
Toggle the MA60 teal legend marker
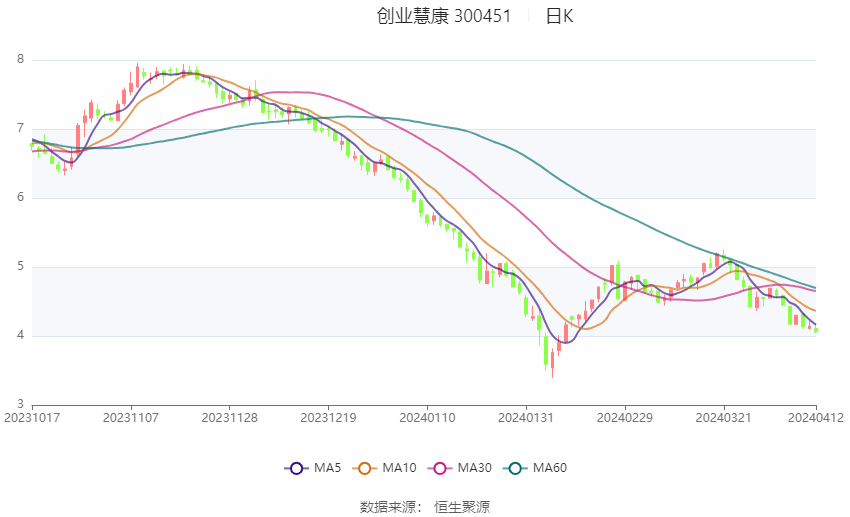(x=514, y=468)
